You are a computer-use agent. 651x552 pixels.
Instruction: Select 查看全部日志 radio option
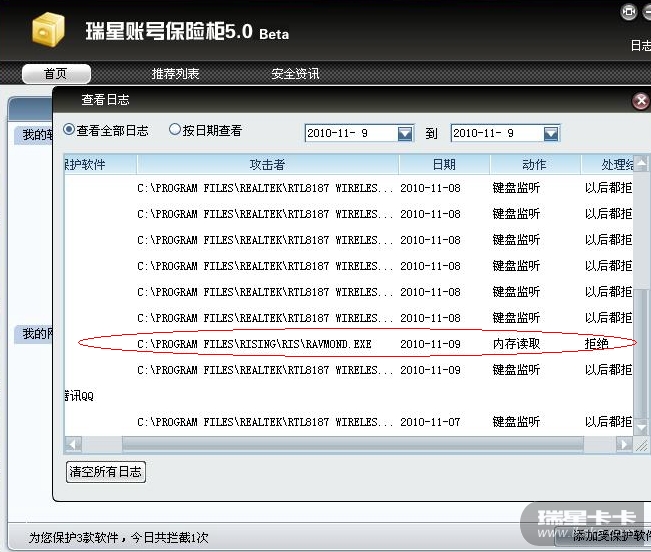pos(69,129)
